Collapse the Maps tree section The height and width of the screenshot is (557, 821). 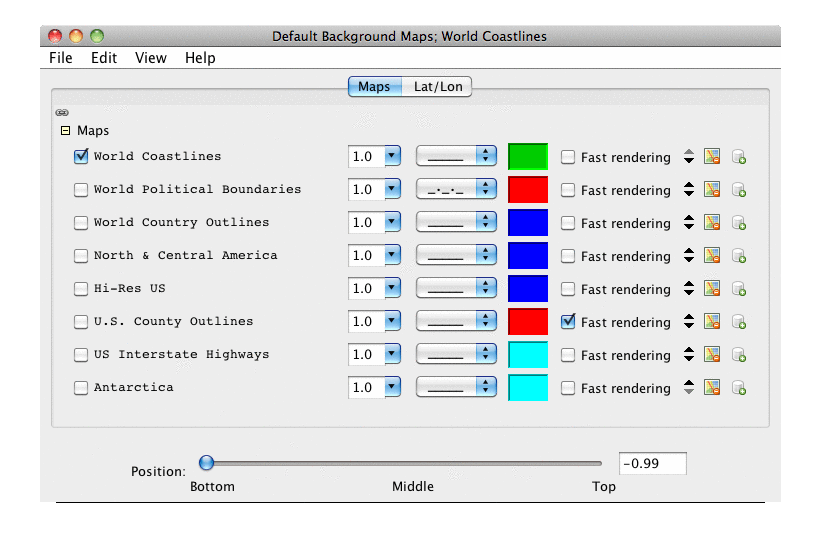click(65, 131)
